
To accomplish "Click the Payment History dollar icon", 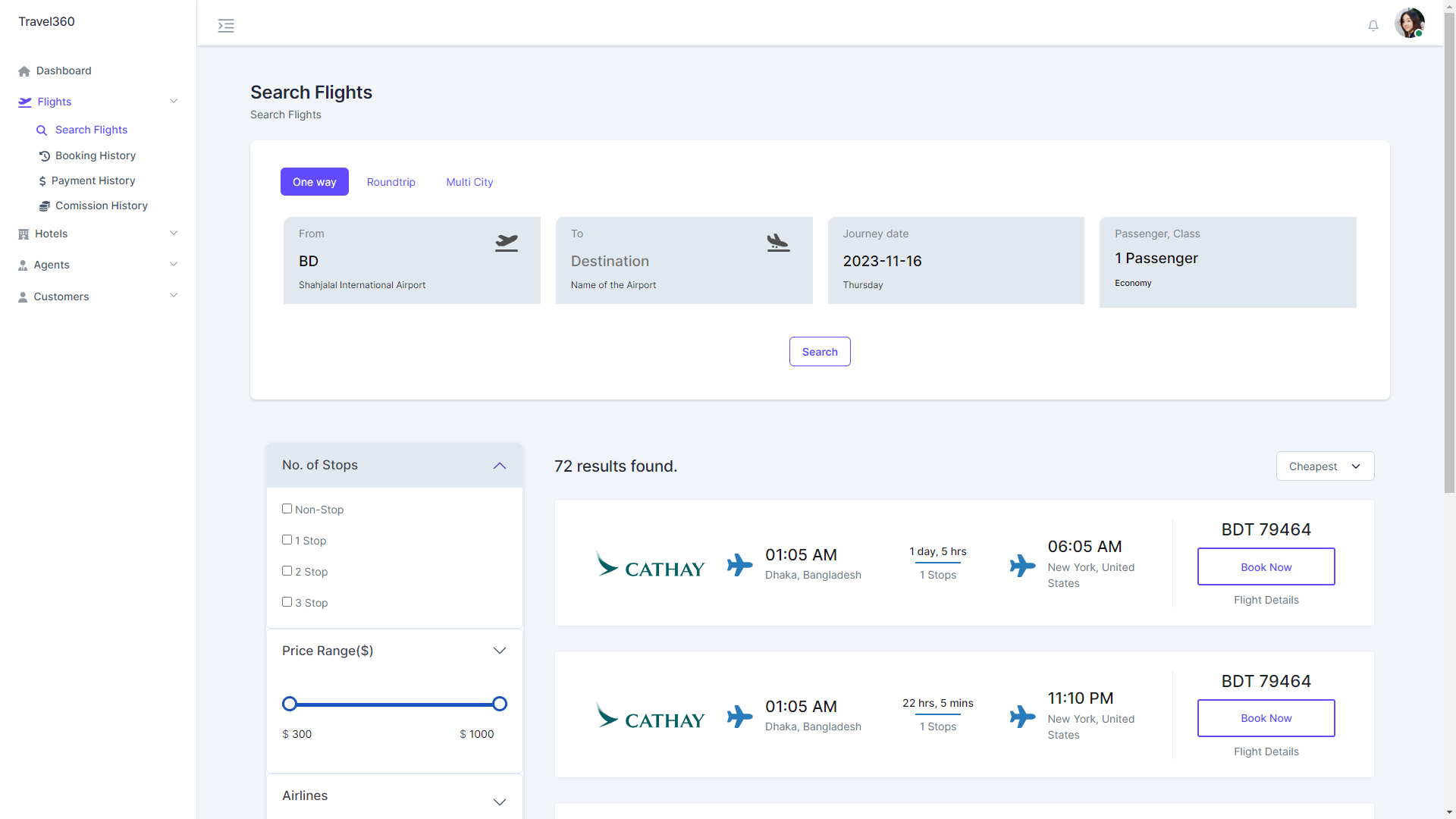I will (x=42, y=181).
